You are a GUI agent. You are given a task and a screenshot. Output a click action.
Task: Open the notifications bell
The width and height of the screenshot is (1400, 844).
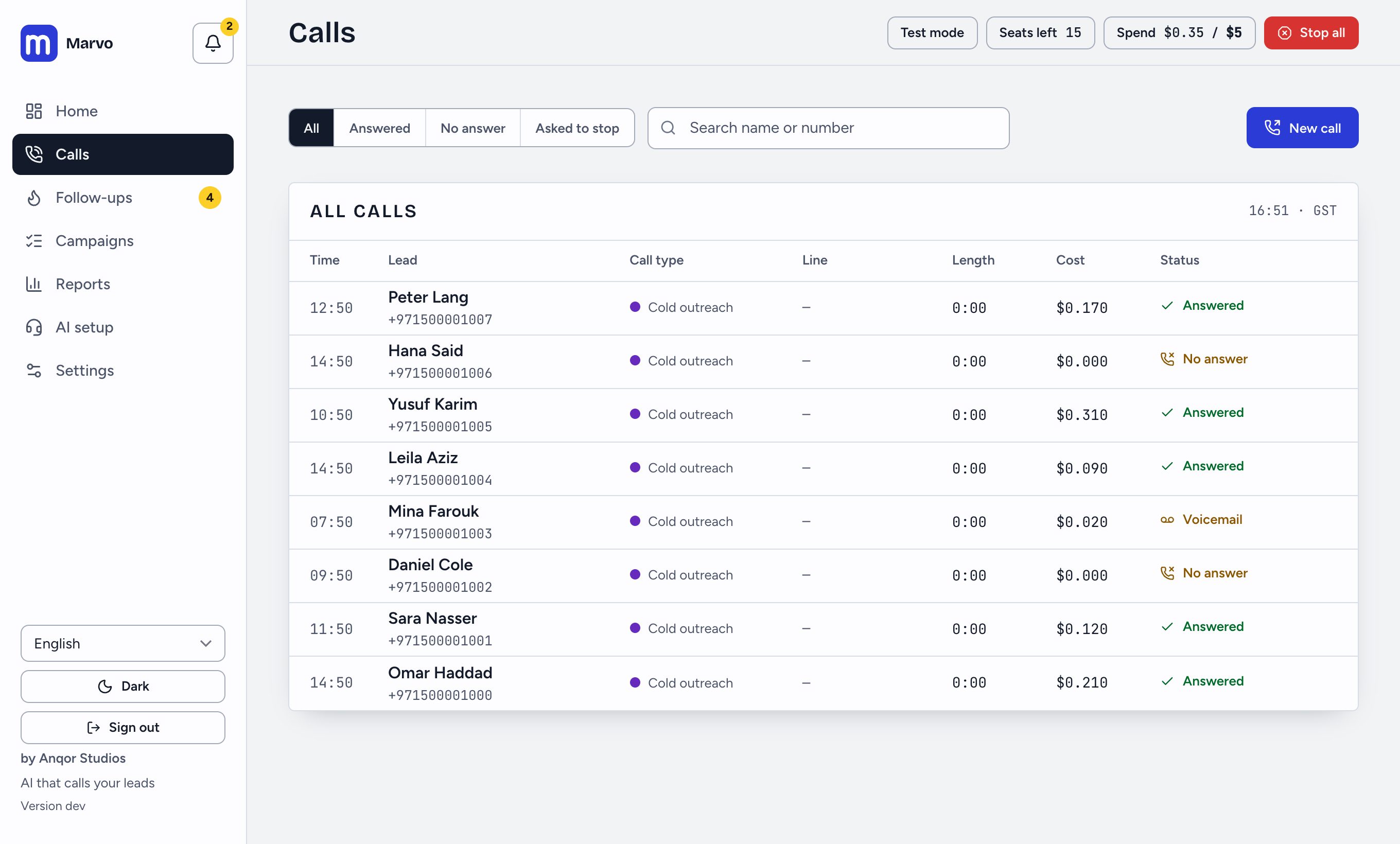point(213,43)
